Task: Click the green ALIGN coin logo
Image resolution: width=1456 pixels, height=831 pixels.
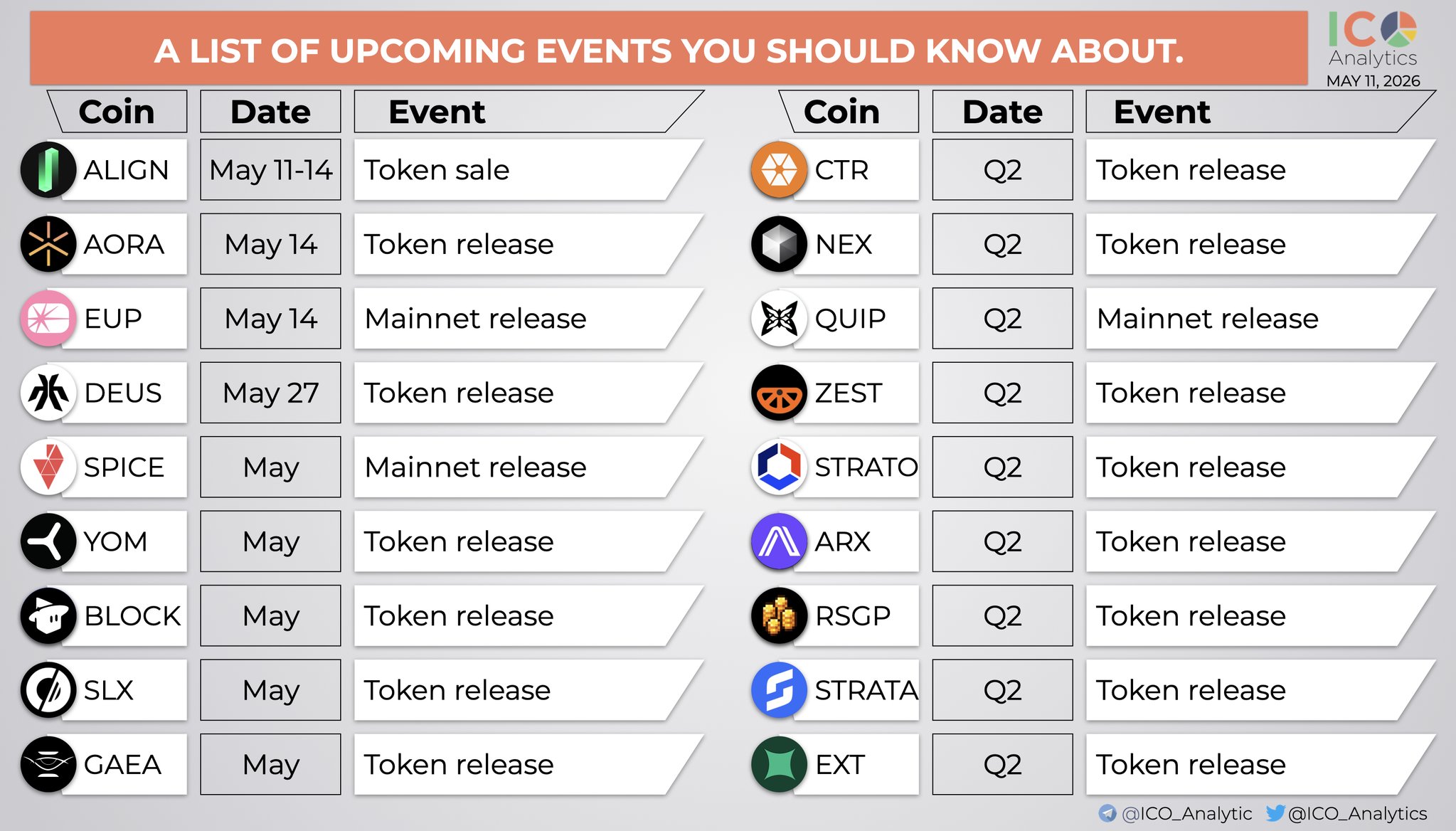Action: tap(48, 170)
